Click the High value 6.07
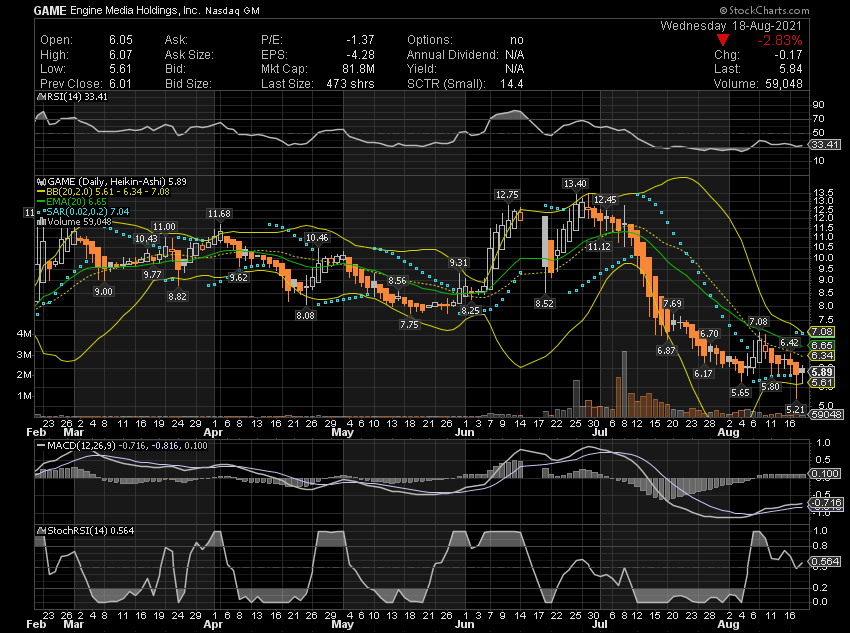Viewport: 850px width, 633px height. tap(120, 55)
